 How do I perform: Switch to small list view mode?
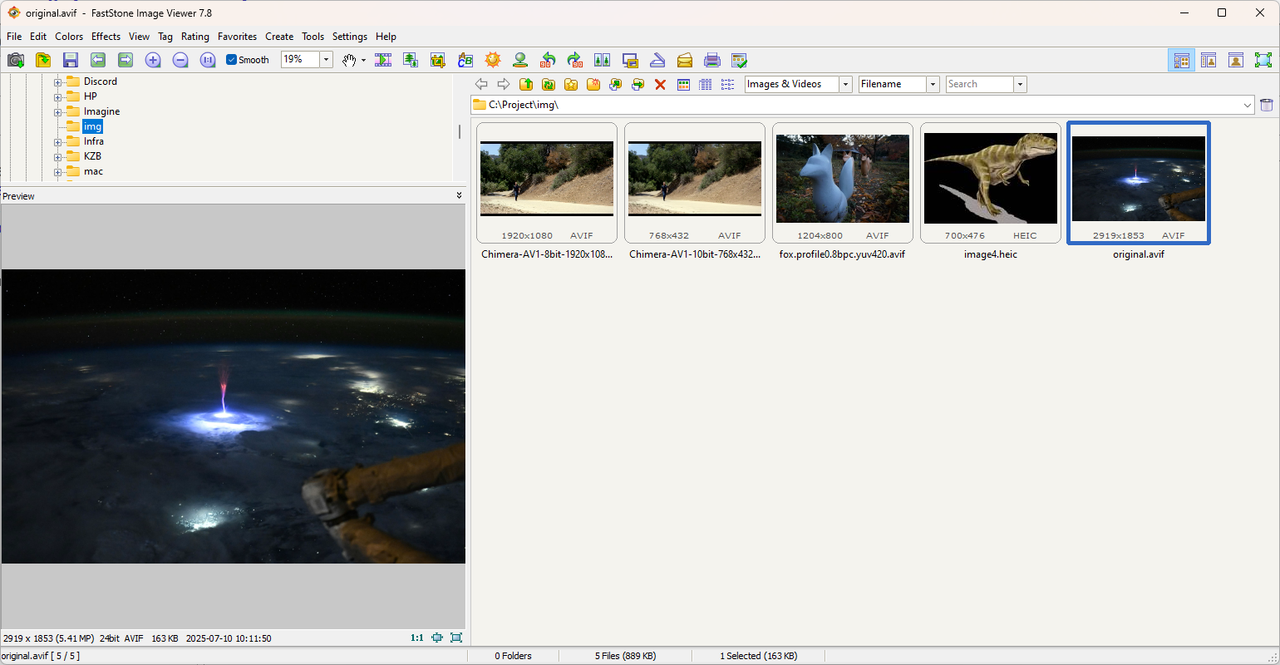pos(727,85)
